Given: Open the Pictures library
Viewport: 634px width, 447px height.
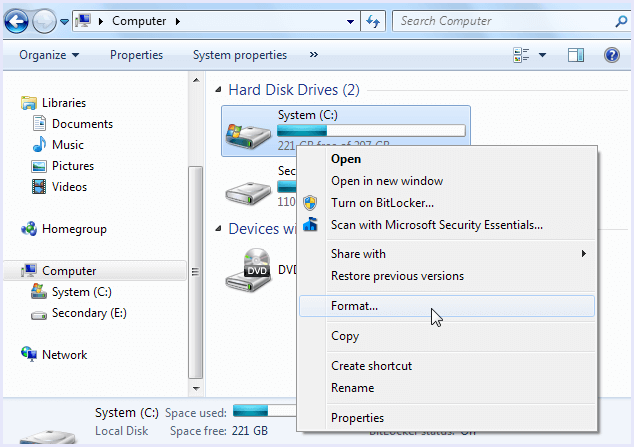Looking at the screenshot, I should (73, 166).
